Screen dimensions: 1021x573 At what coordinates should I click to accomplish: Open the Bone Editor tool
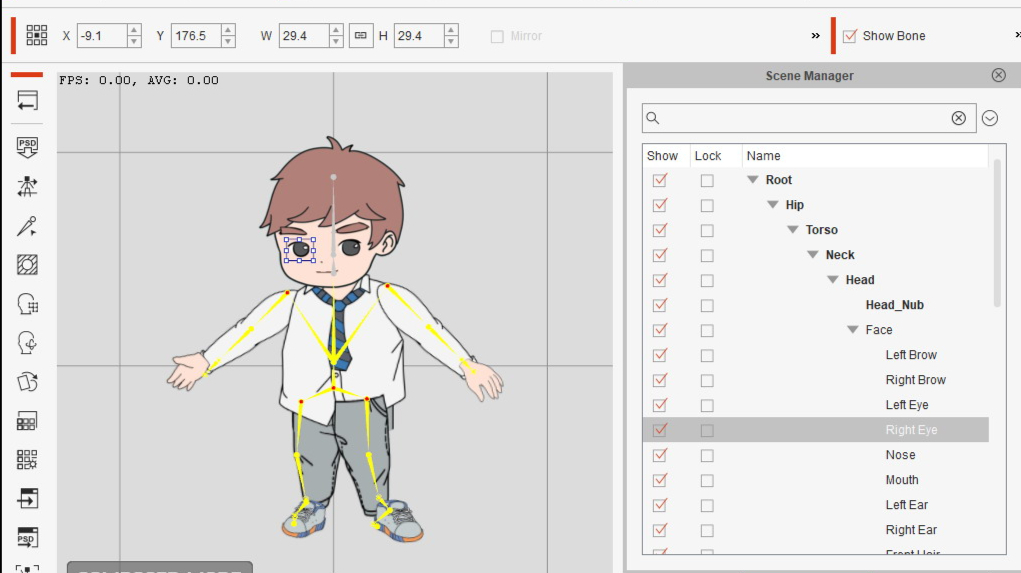pos(27,187)
